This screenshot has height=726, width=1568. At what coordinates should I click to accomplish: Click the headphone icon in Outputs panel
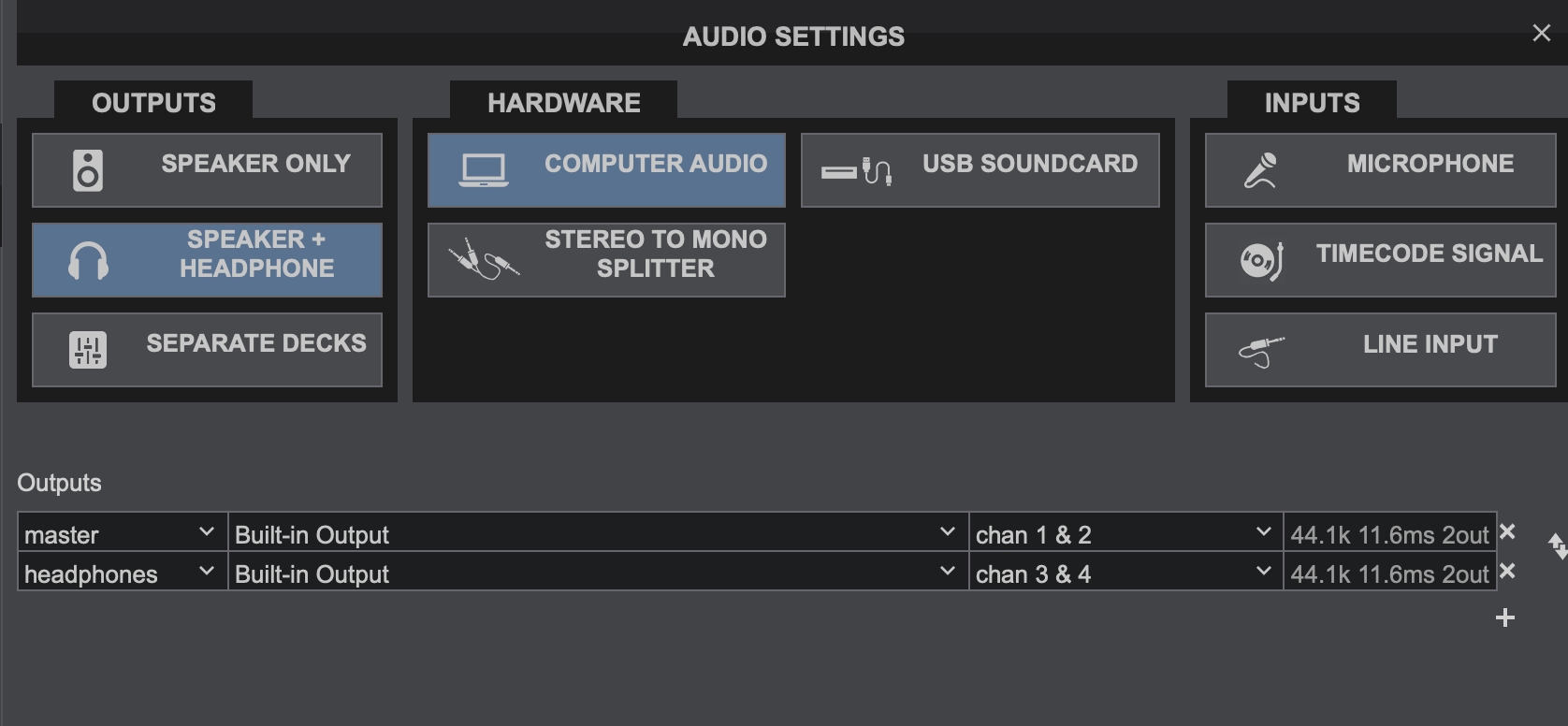(88, 259)
